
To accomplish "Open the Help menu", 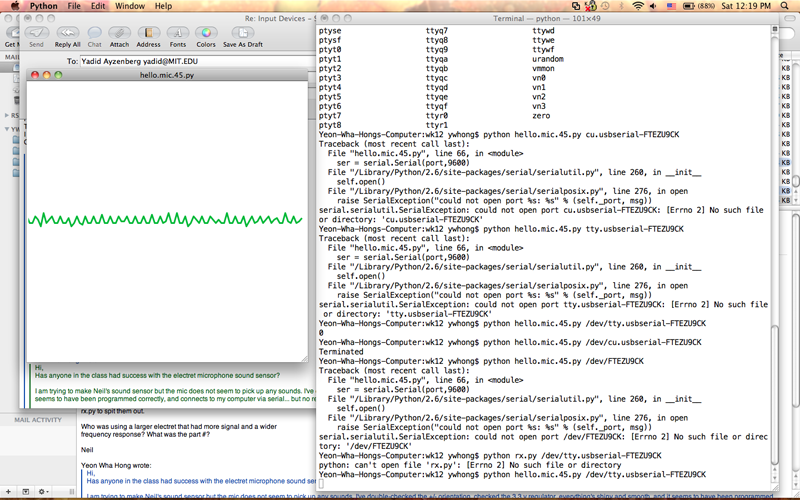I will [x=163, y=6].
